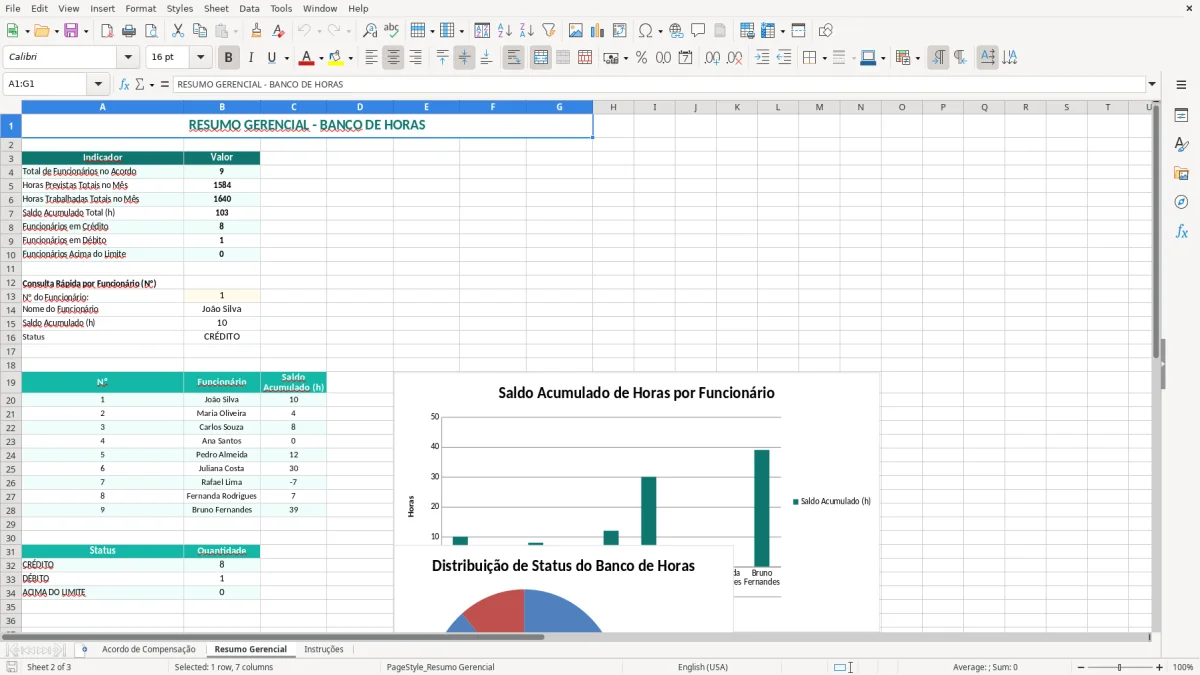Adjust the zoom slider
The height and width of the screenshot is (675, 1200).
coord(1120,667)
